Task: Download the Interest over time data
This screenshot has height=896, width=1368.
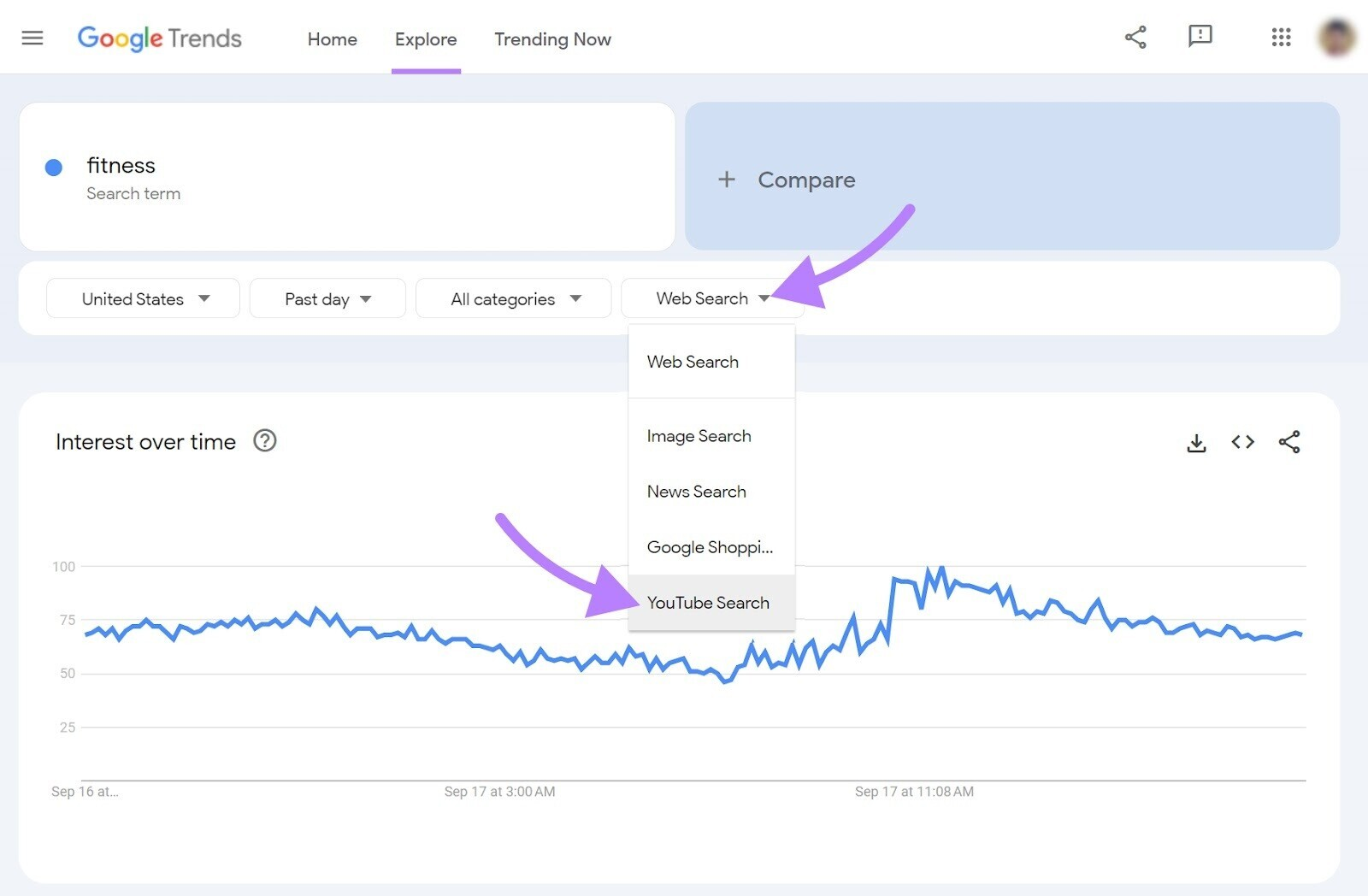Action: 1196,442
